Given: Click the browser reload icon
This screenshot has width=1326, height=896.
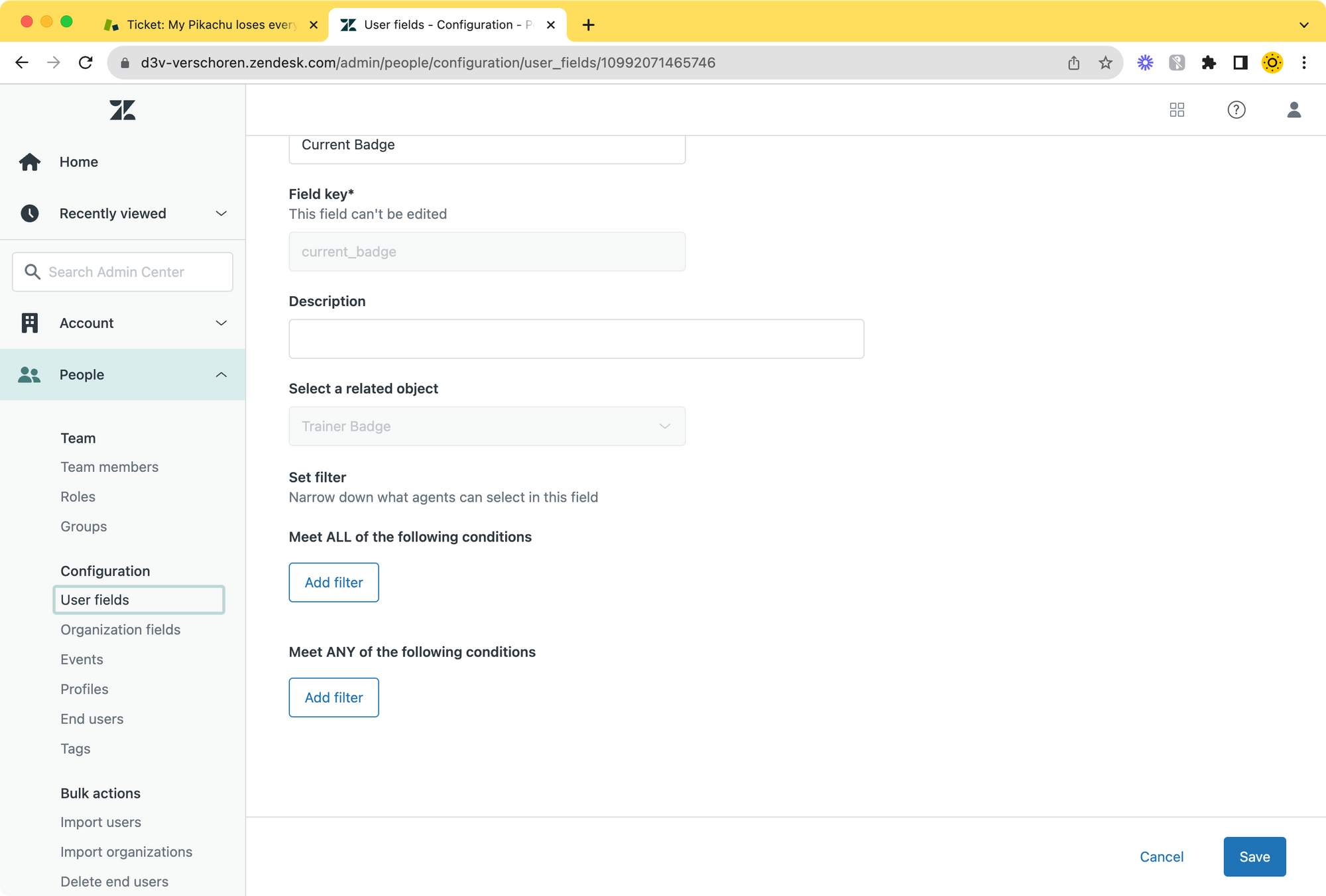Looking at the screenshot, I should (x=86, y=63).
